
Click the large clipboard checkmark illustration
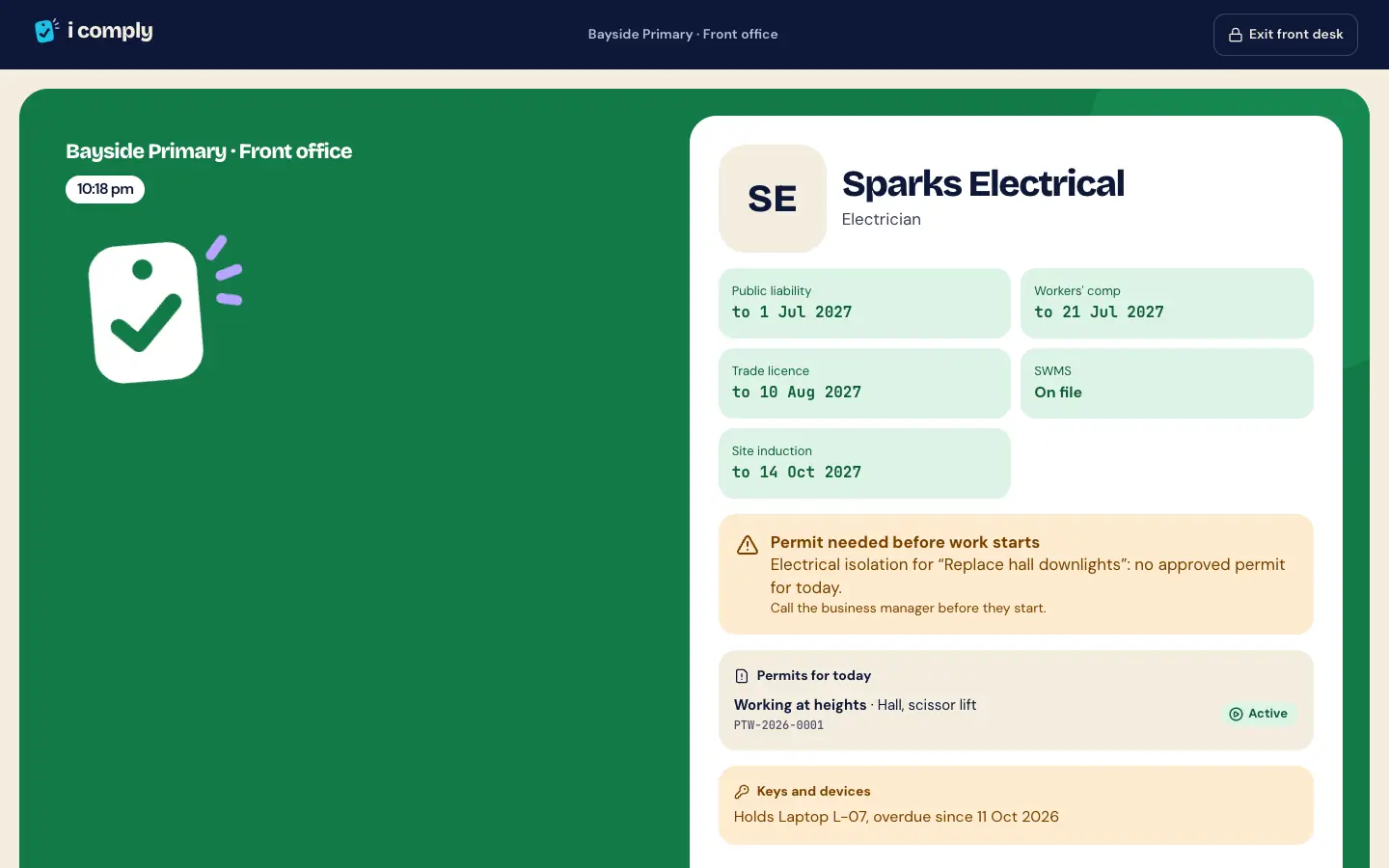[165, 309]
